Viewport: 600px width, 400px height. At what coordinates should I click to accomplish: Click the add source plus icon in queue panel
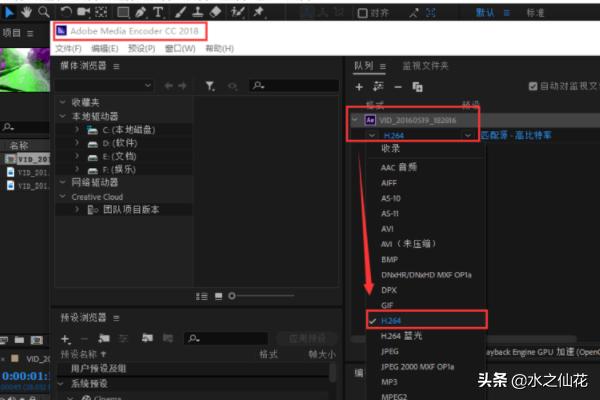tap(359, 87)
